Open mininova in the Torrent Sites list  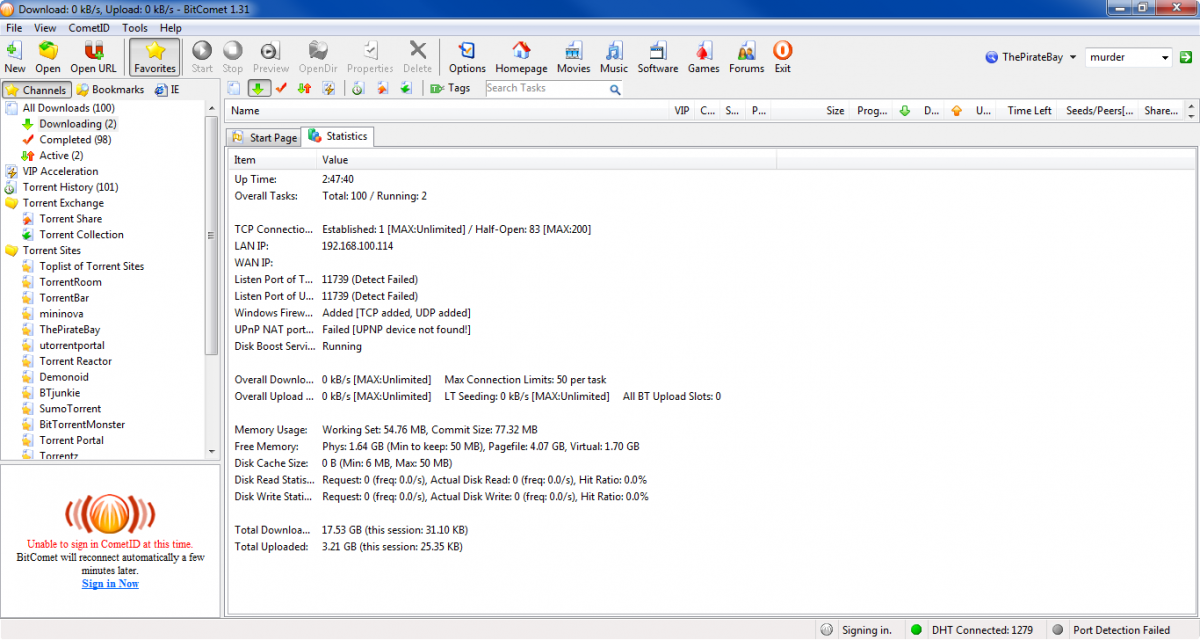[53, 313]
